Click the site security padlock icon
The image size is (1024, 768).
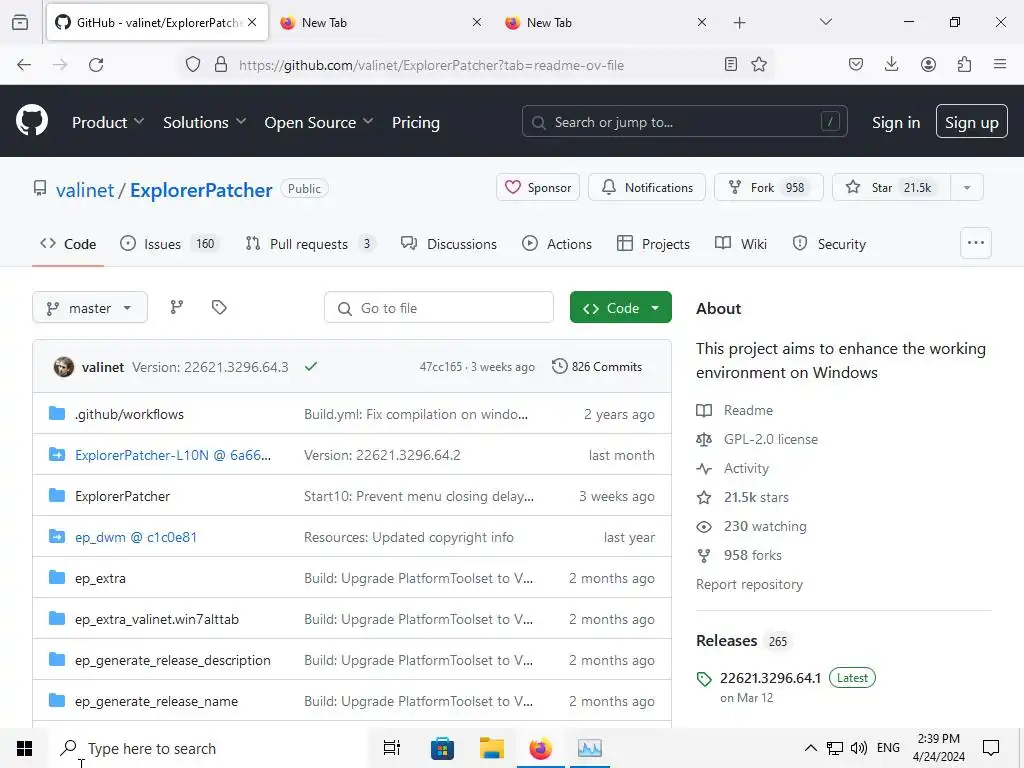[x=221, y=64]
